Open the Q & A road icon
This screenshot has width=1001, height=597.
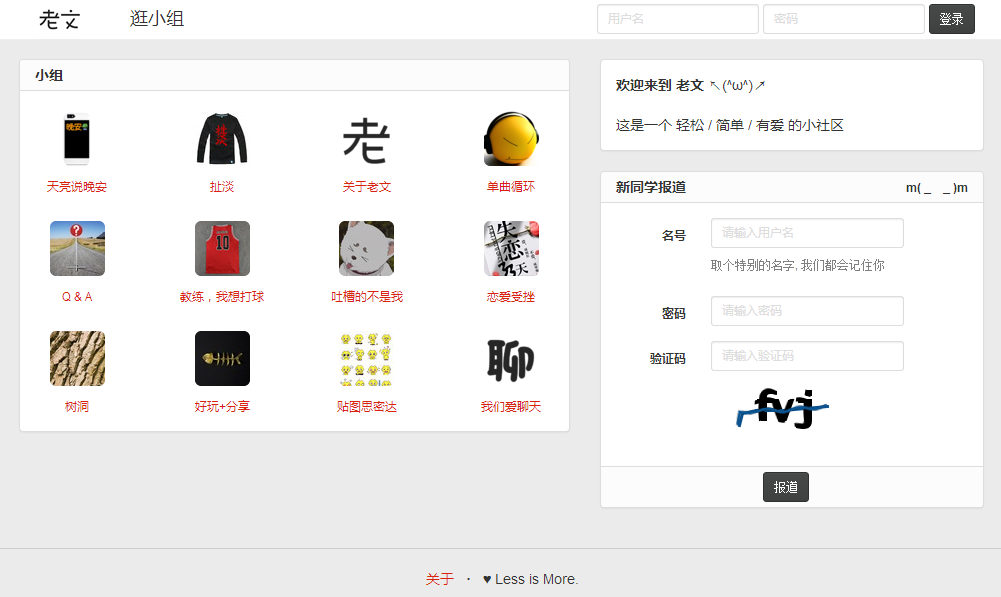pyautogui.click(x=77, y=248)
